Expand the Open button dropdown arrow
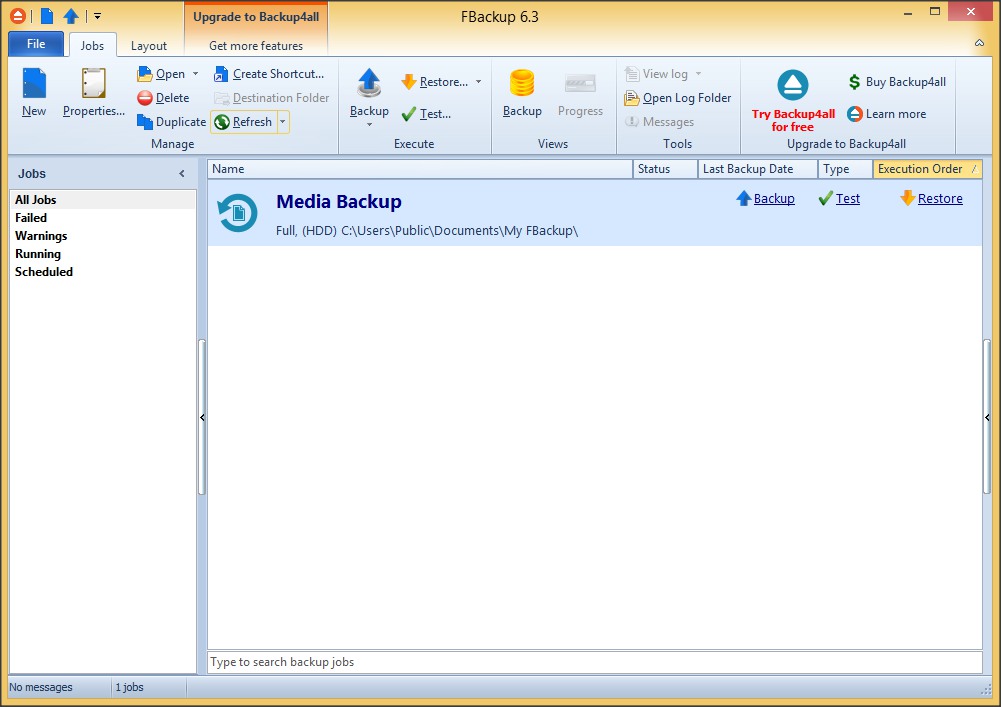Viewport: 1001px width, 707px height. (x=195, y=74)
